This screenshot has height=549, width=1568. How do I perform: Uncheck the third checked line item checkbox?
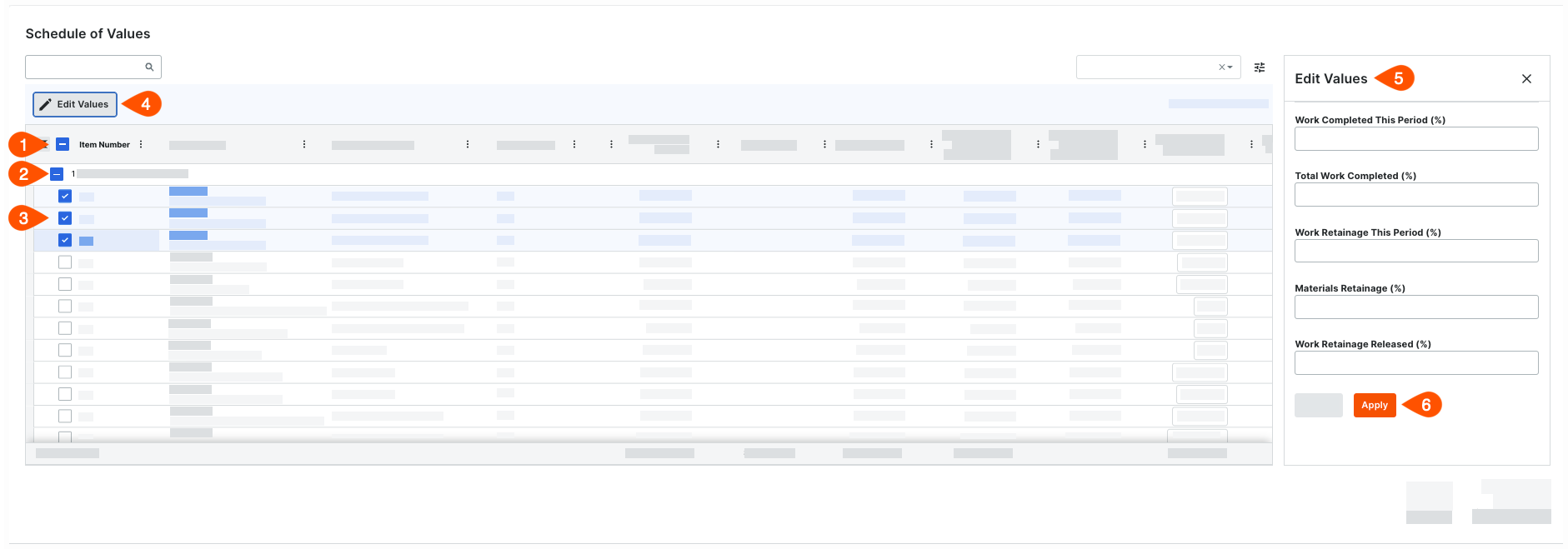tap(65, 240)
